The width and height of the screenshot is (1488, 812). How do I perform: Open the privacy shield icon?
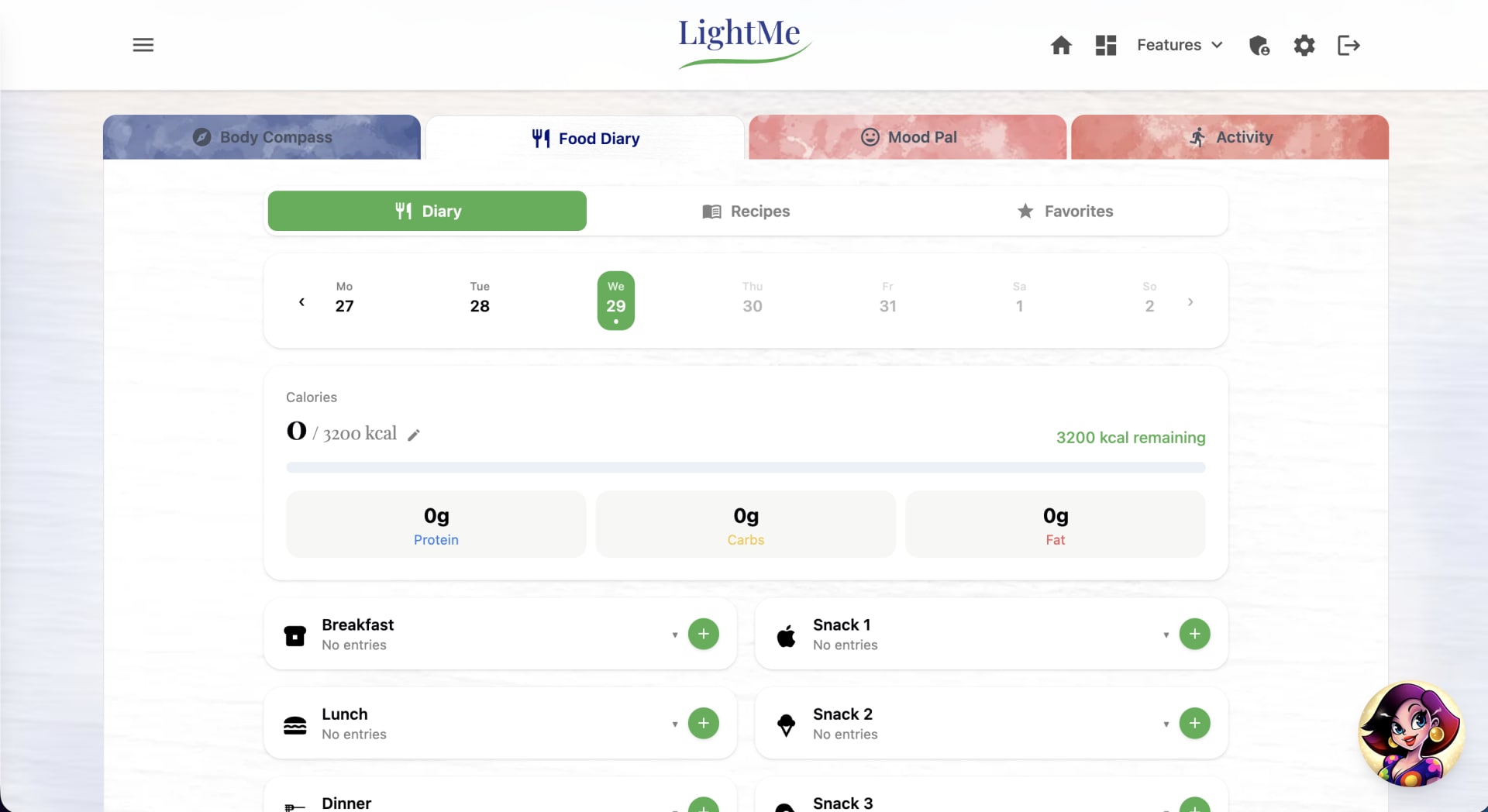click(1259, 45)
